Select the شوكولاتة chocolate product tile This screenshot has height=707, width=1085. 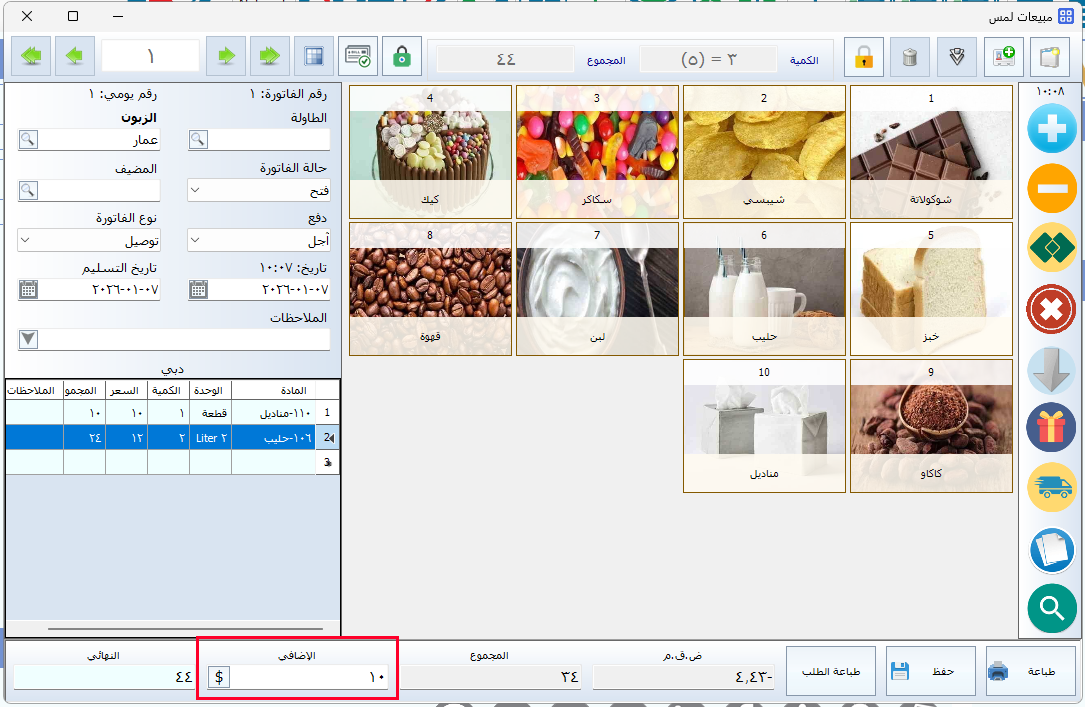pyautogui.click(x=931, y=152)
